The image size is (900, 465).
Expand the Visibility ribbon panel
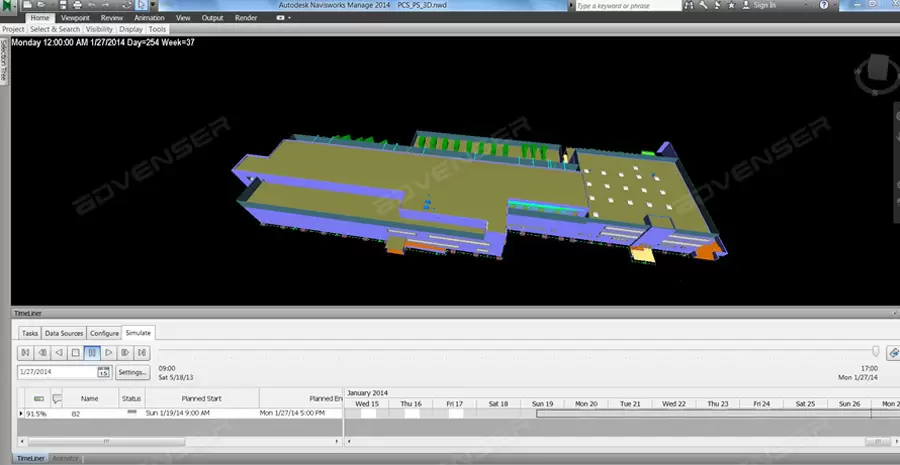(99, 29)
